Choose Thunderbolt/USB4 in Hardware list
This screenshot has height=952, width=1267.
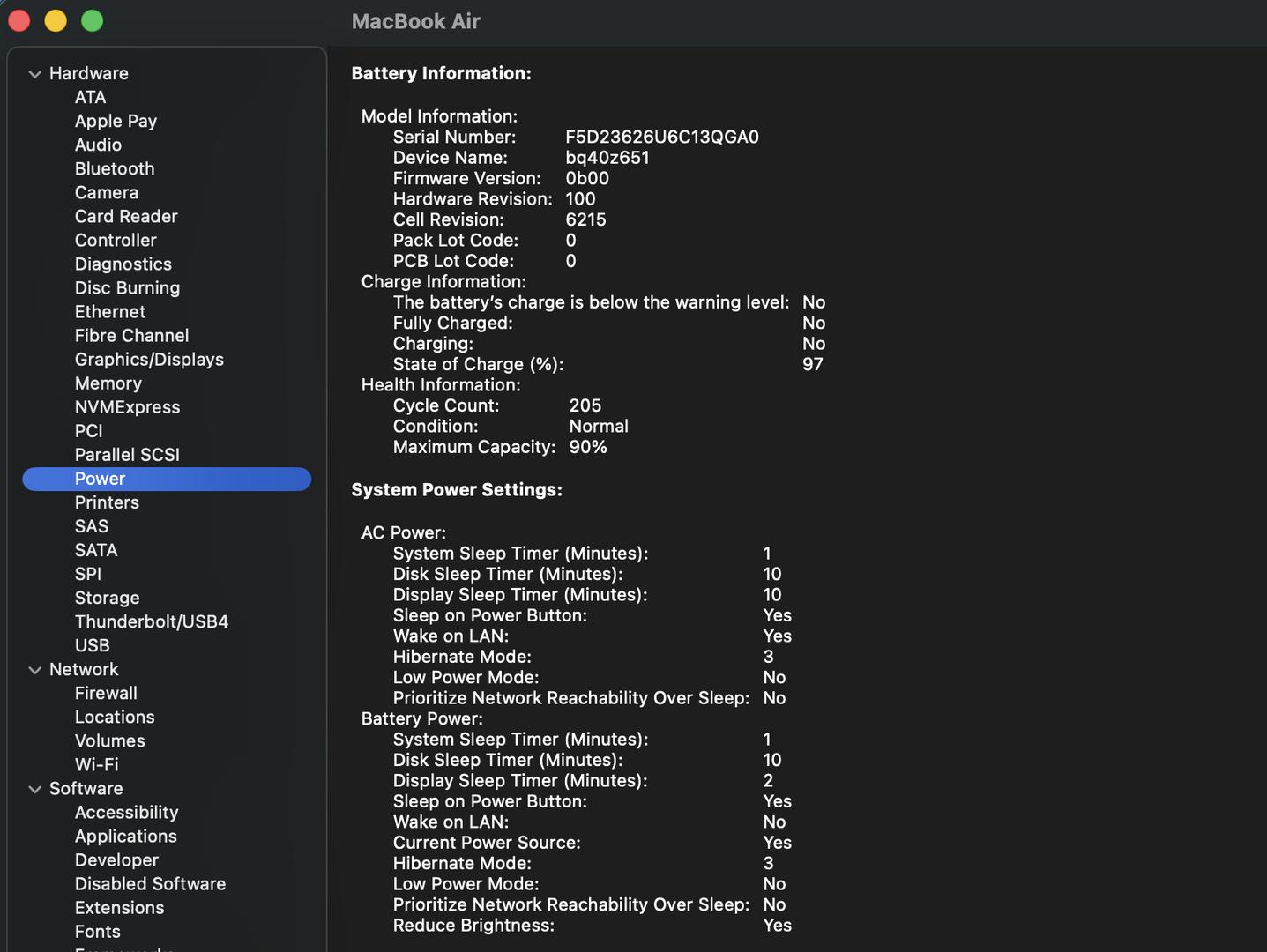[151, 621]
